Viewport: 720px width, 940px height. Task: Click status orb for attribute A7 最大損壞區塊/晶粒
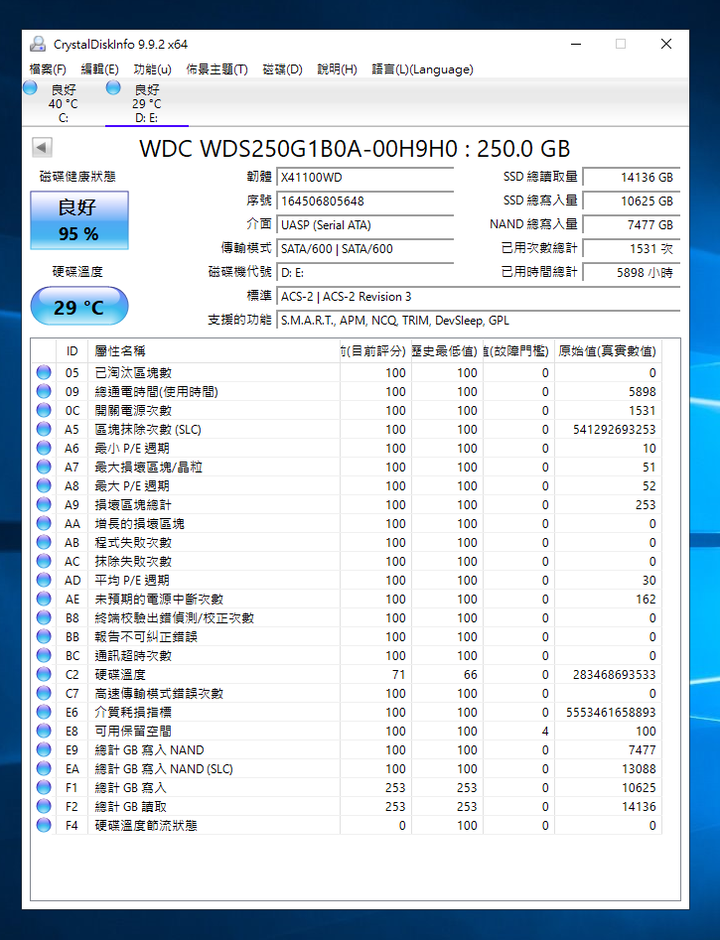coord(44,467)
